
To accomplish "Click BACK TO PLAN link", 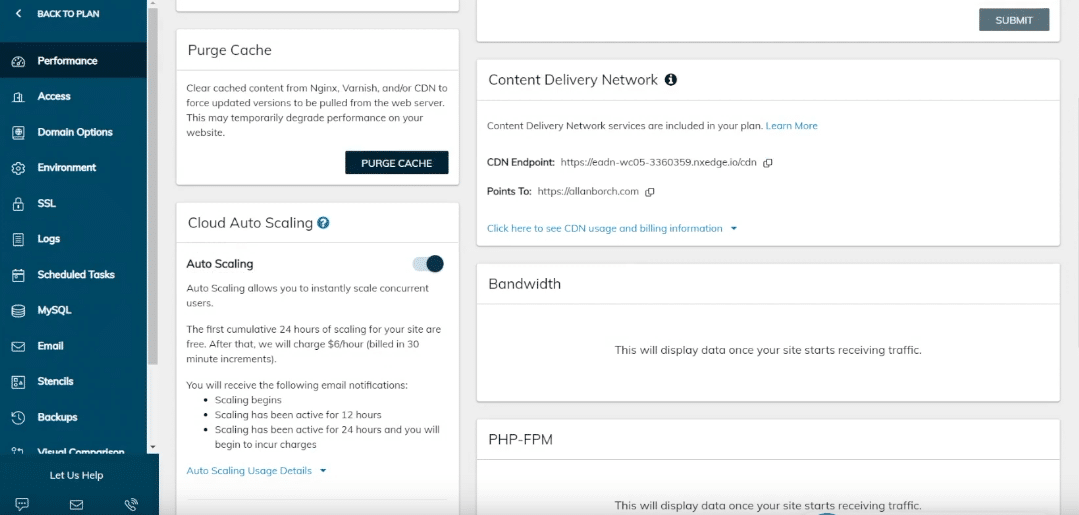I will click(x=68, y=14).
